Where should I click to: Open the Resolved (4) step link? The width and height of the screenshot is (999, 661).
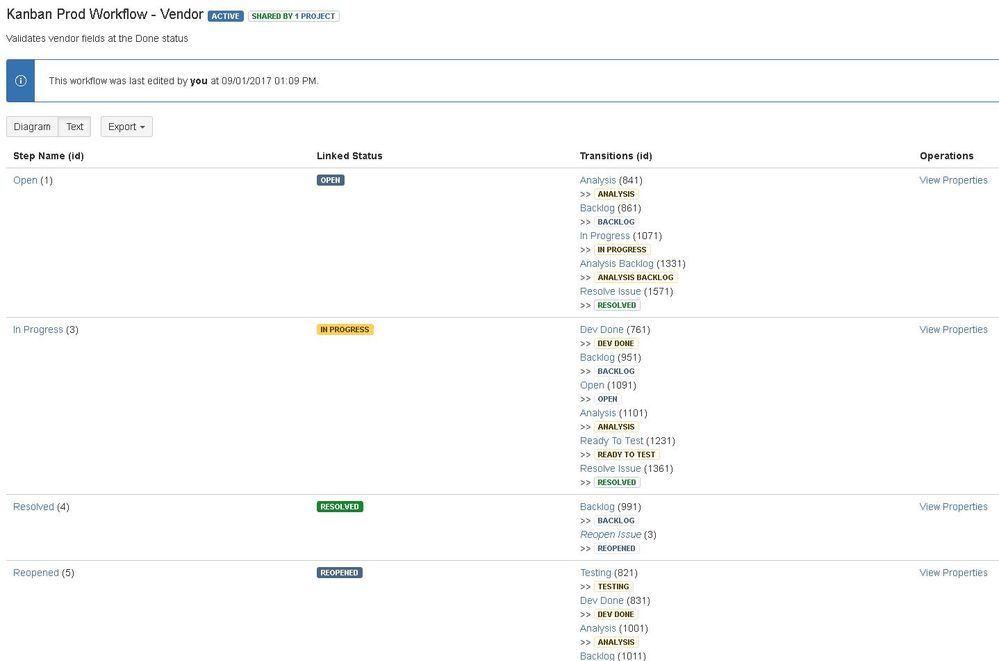tap(33, 507)
